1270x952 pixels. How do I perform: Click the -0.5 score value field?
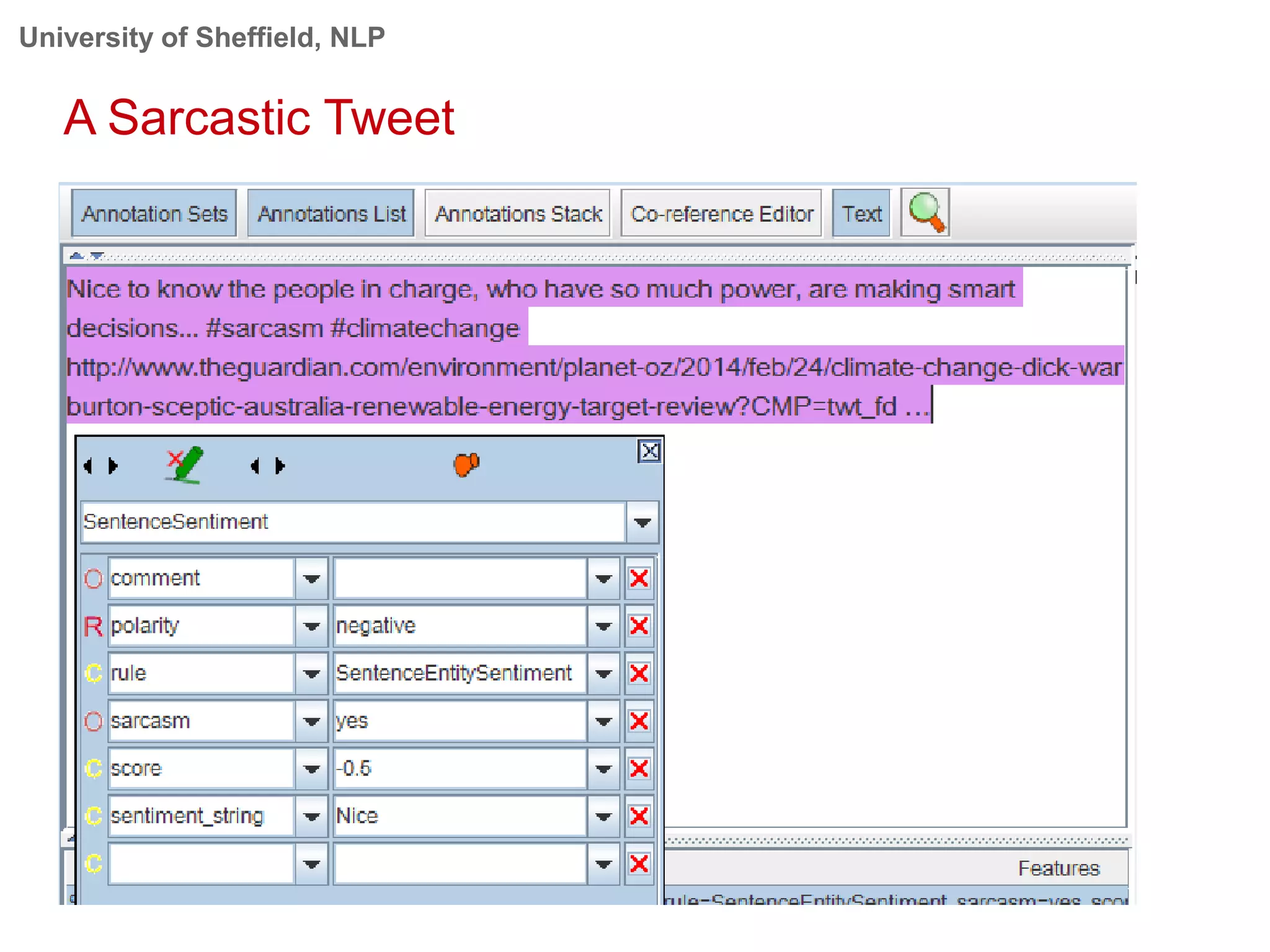(x=460, y=769)
